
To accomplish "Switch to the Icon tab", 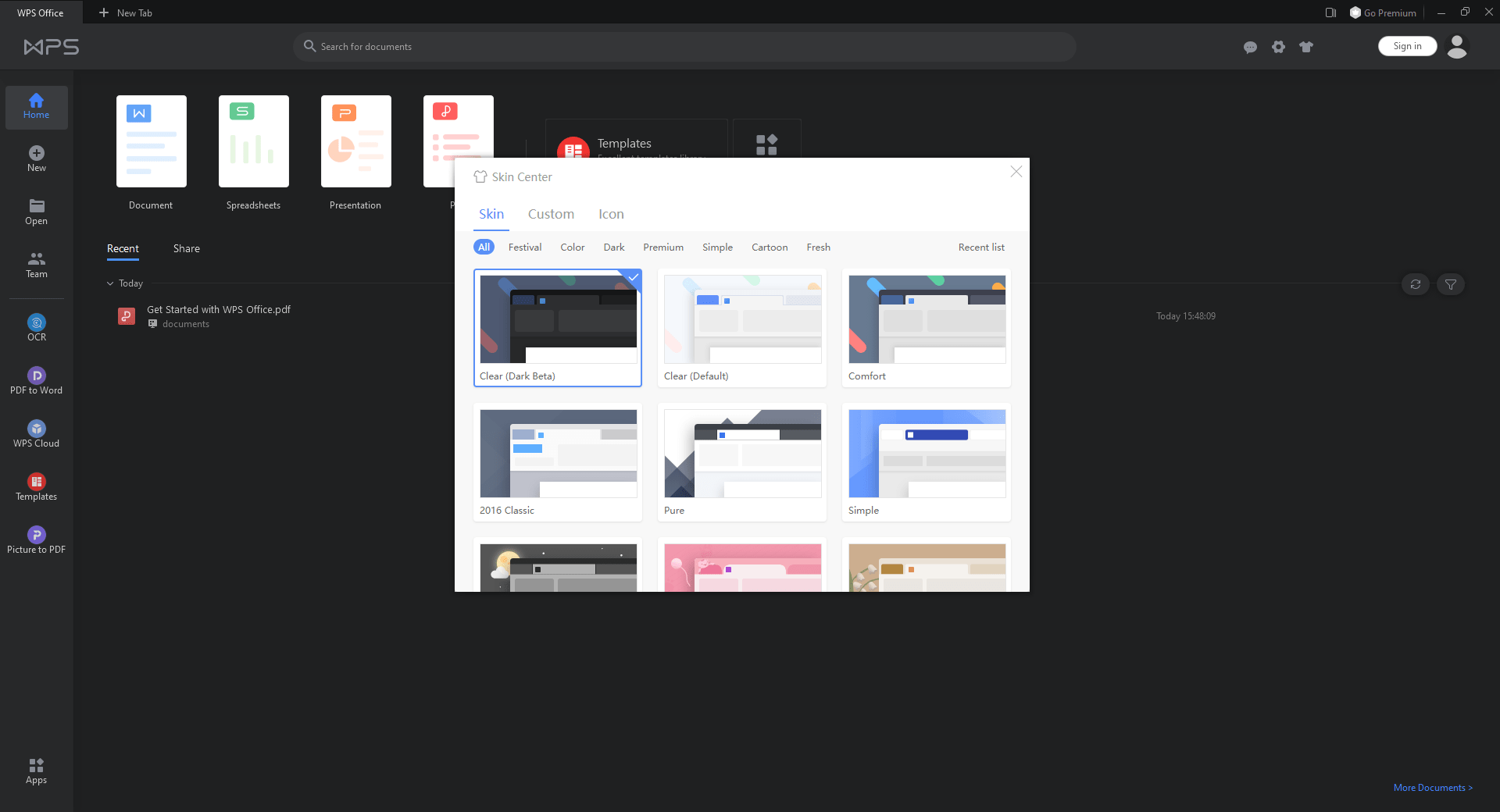I will pyautogui.click(x=611, y=214).
